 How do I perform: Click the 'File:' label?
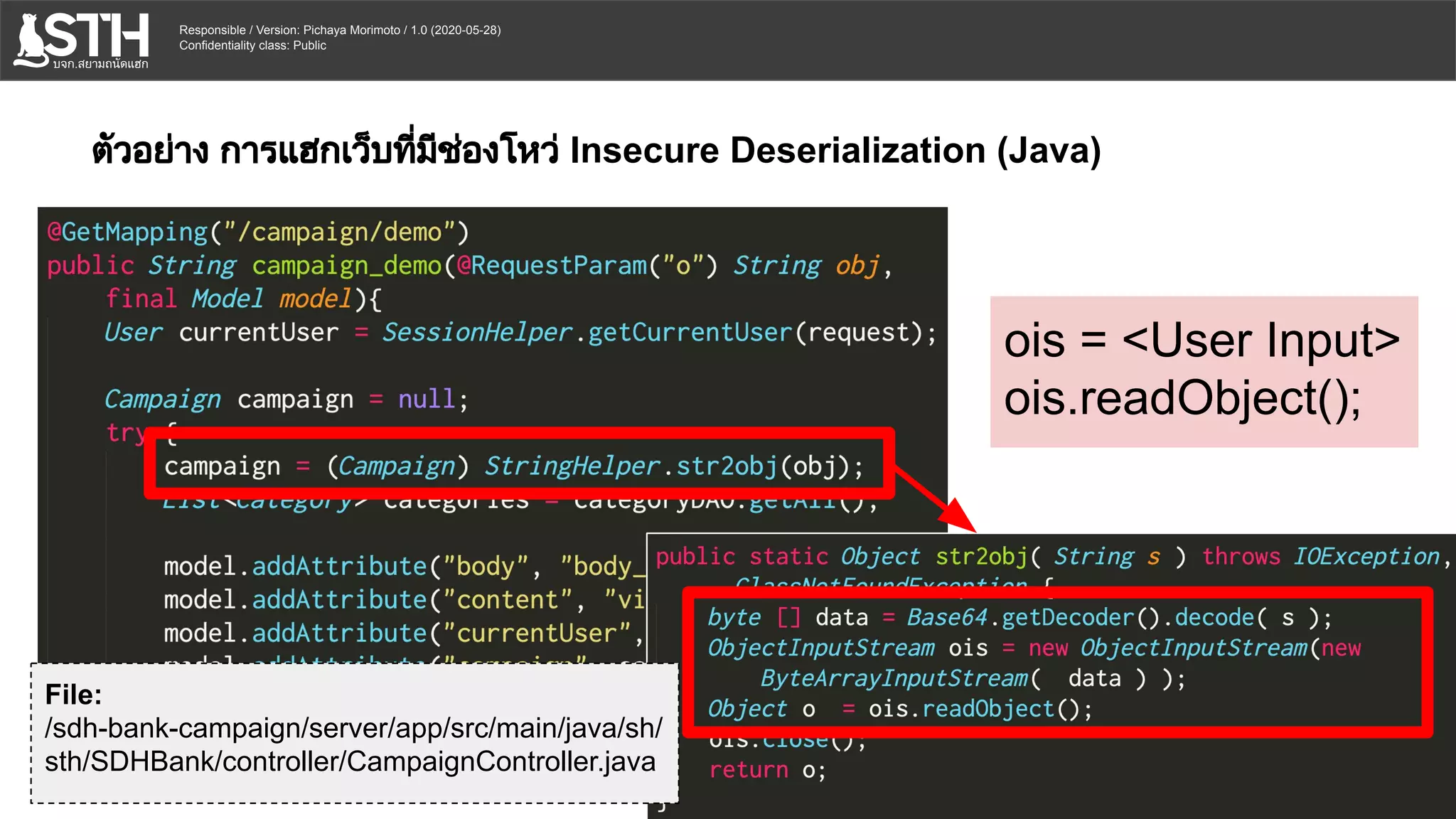pos(73,695)
